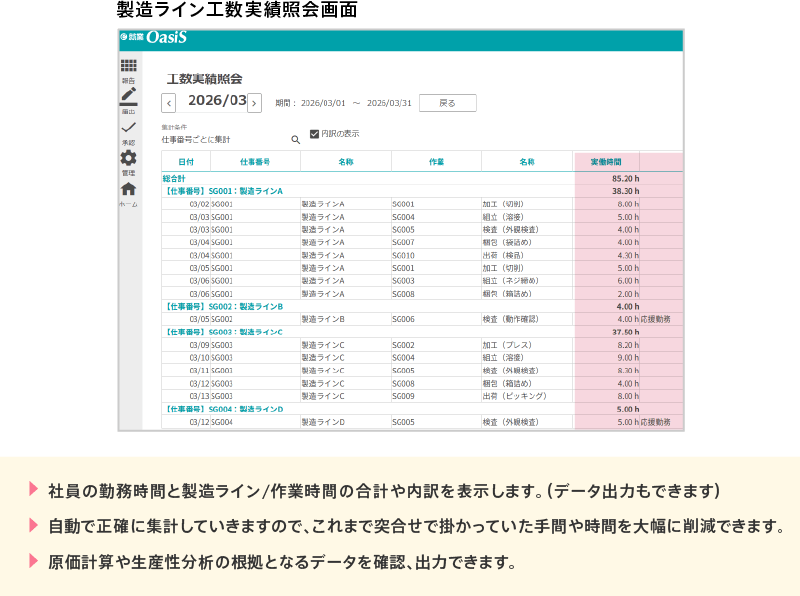The width and height of the screenshot is (800, 596).
Task: Click 出荷（検品） task name
Action: pos(503,255)
